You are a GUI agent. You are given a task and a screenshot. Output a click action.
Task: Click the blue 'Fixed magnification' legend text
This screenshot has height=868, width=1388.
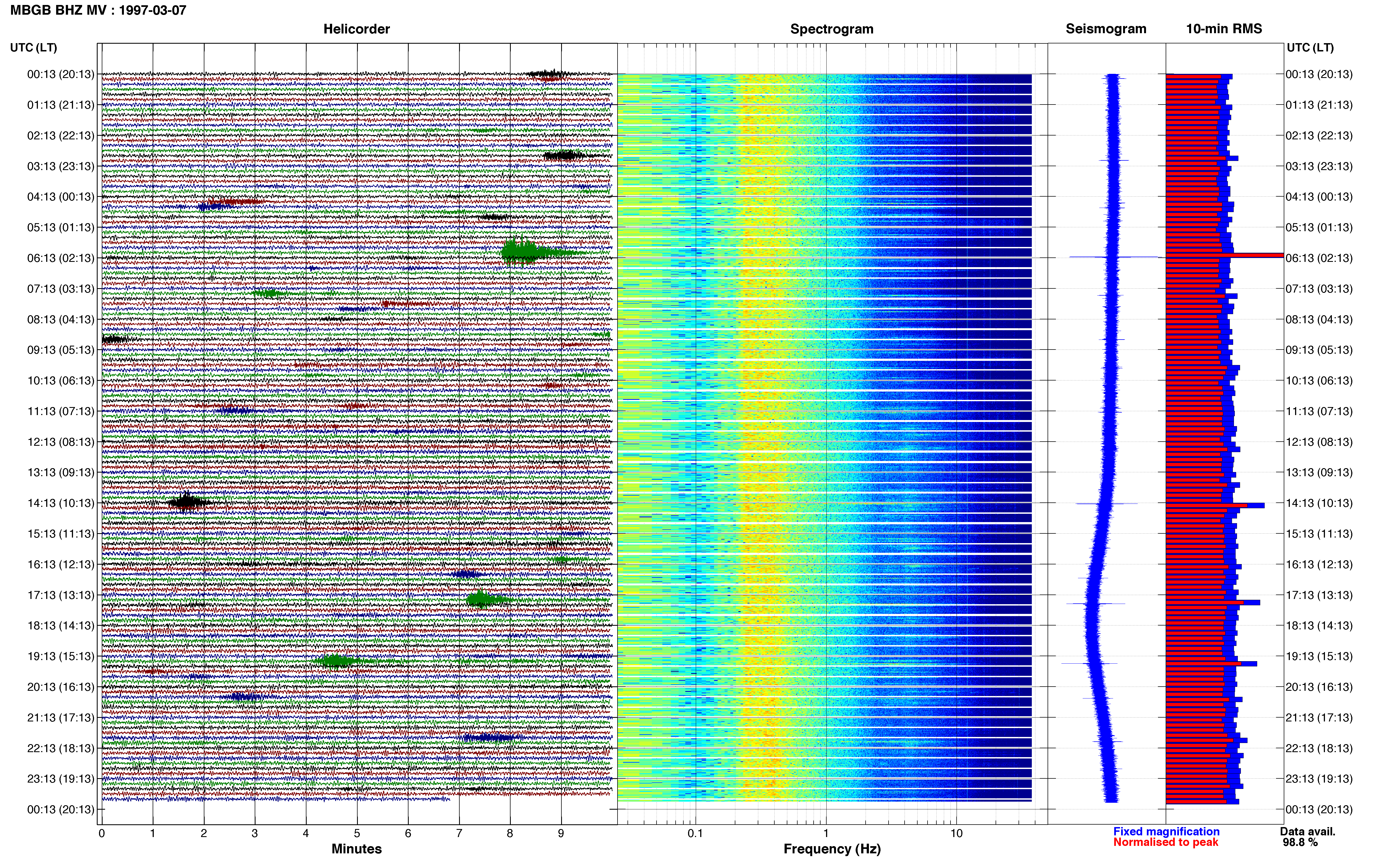coord(1166,831)
